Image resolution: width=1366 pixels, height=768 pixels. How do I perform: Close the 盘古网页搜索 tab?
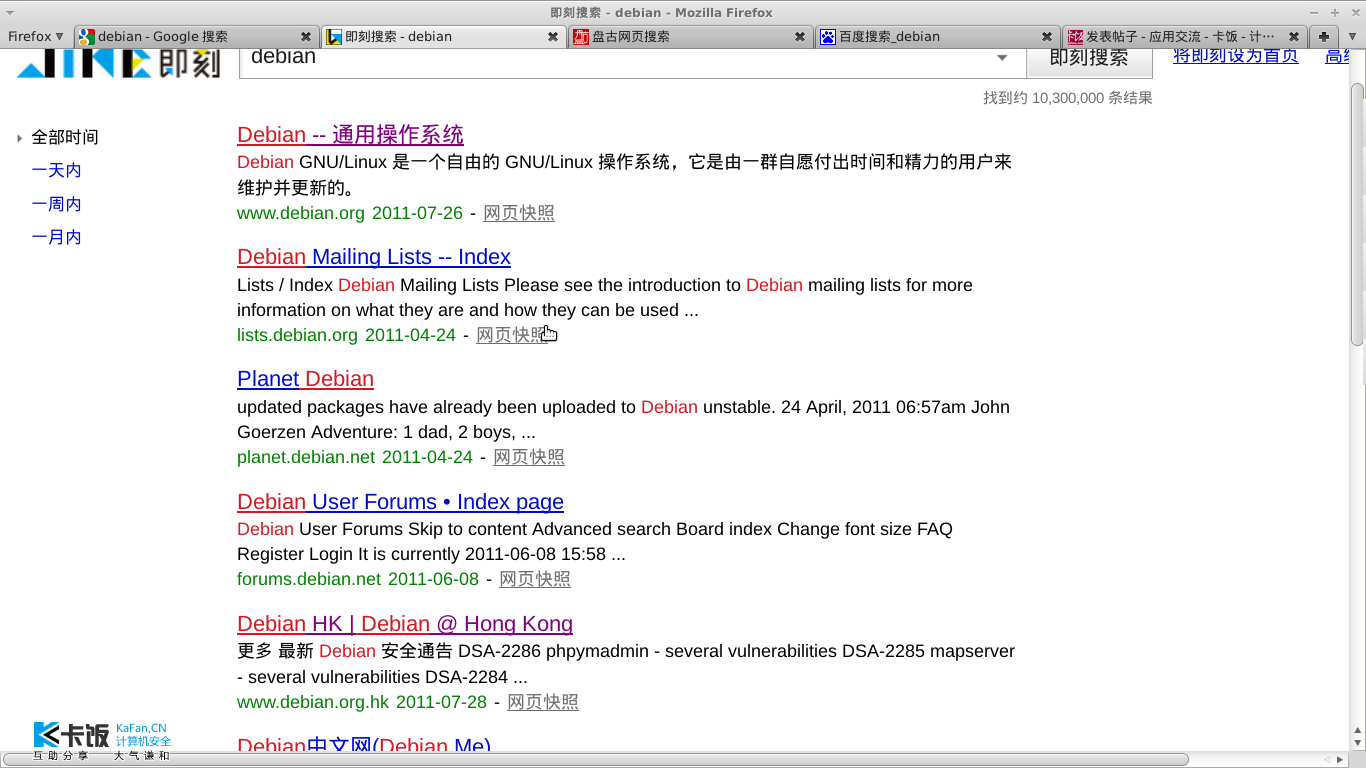tap(800, 36)
